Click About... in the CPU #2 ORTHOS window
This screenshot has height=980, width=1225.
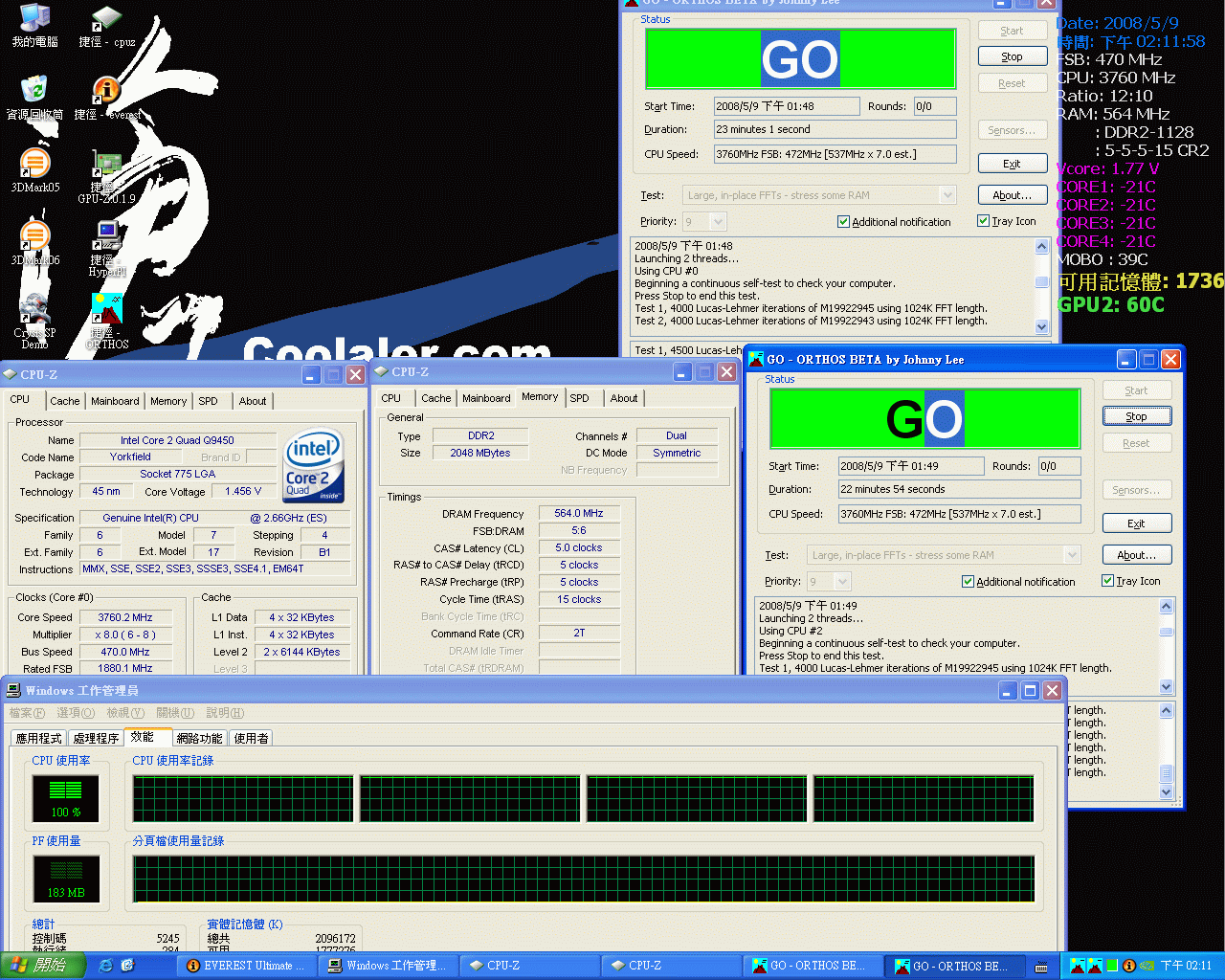coord(1137,555)
